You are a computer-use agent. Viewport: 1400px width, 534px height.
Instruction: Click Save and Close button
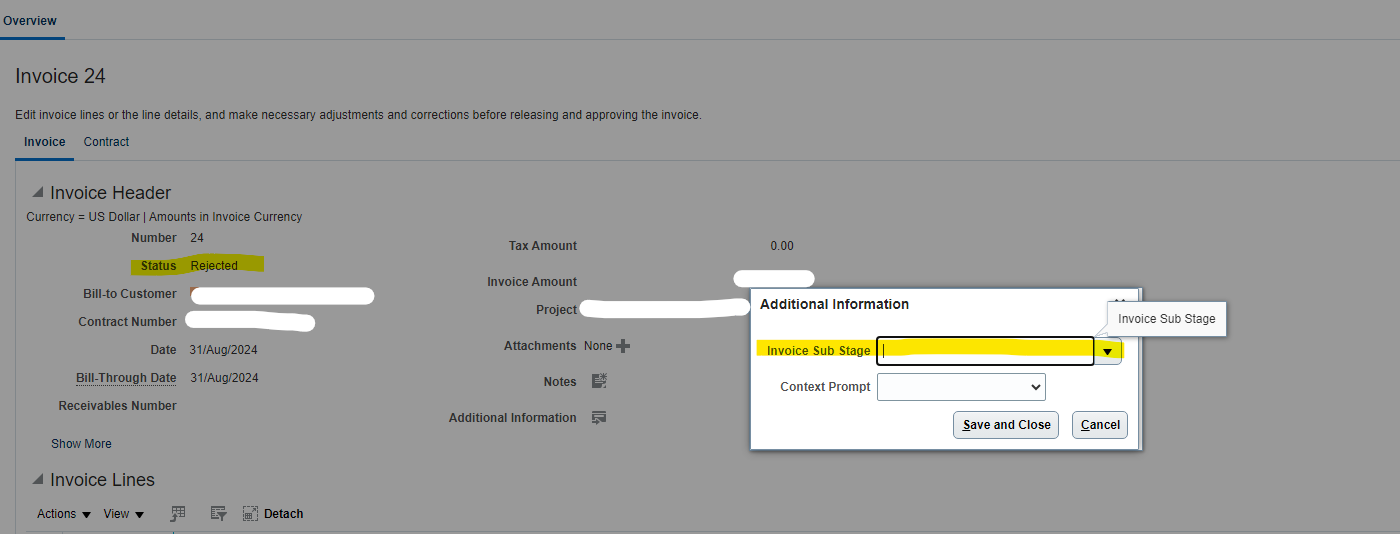tap(1006, 425)
